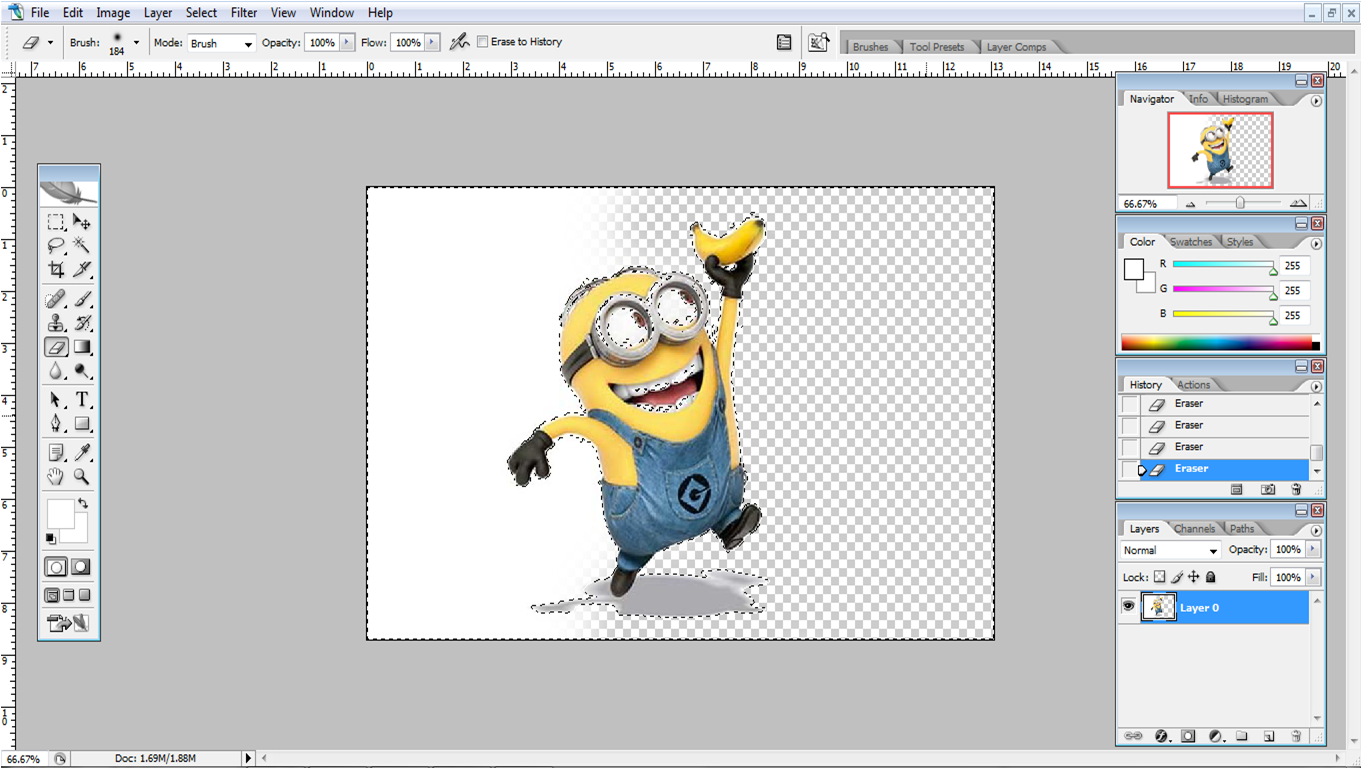The image size is (1362, 769).
Task: Switch to the Channels tab
Action: [1195, 529]
